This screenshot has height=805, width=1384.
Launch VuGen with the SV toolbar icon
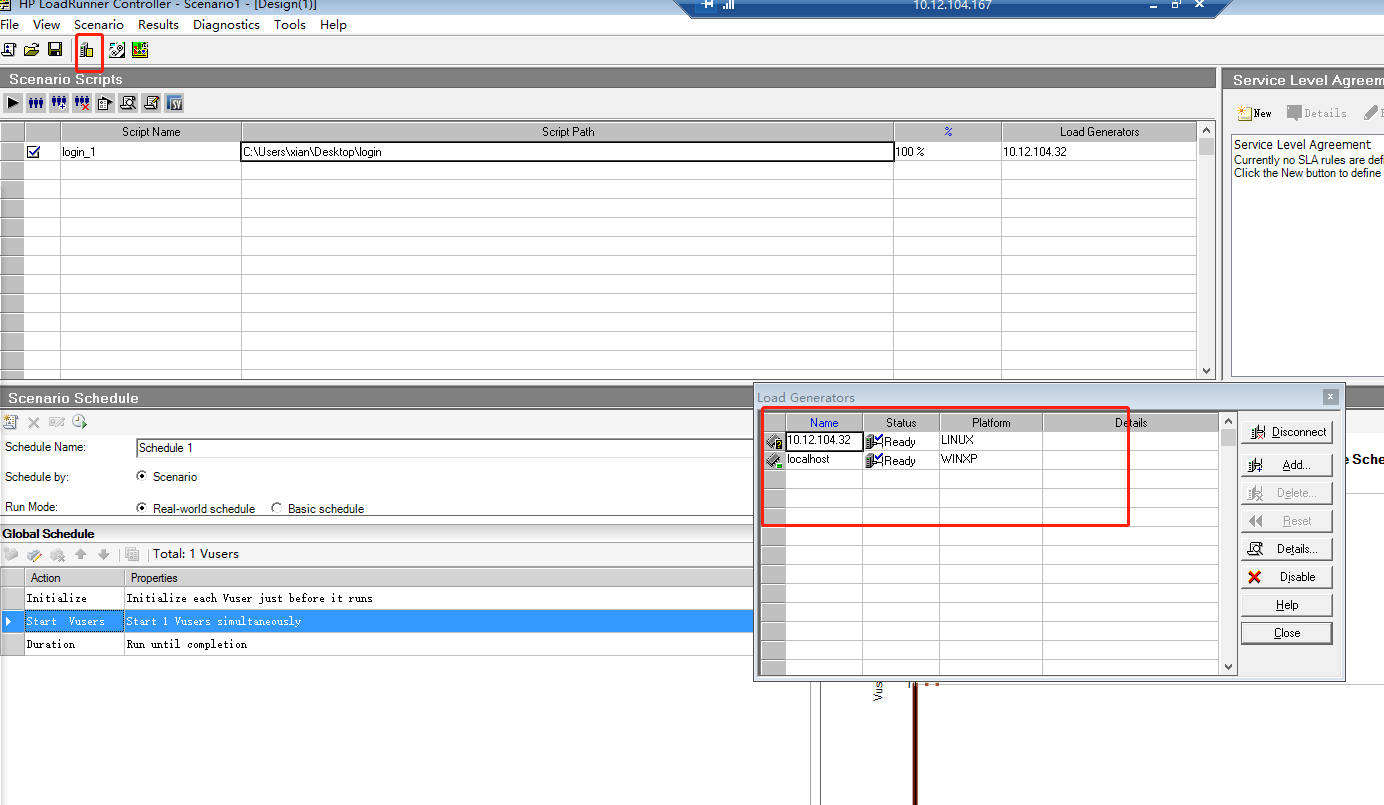(x=174, y=102)
